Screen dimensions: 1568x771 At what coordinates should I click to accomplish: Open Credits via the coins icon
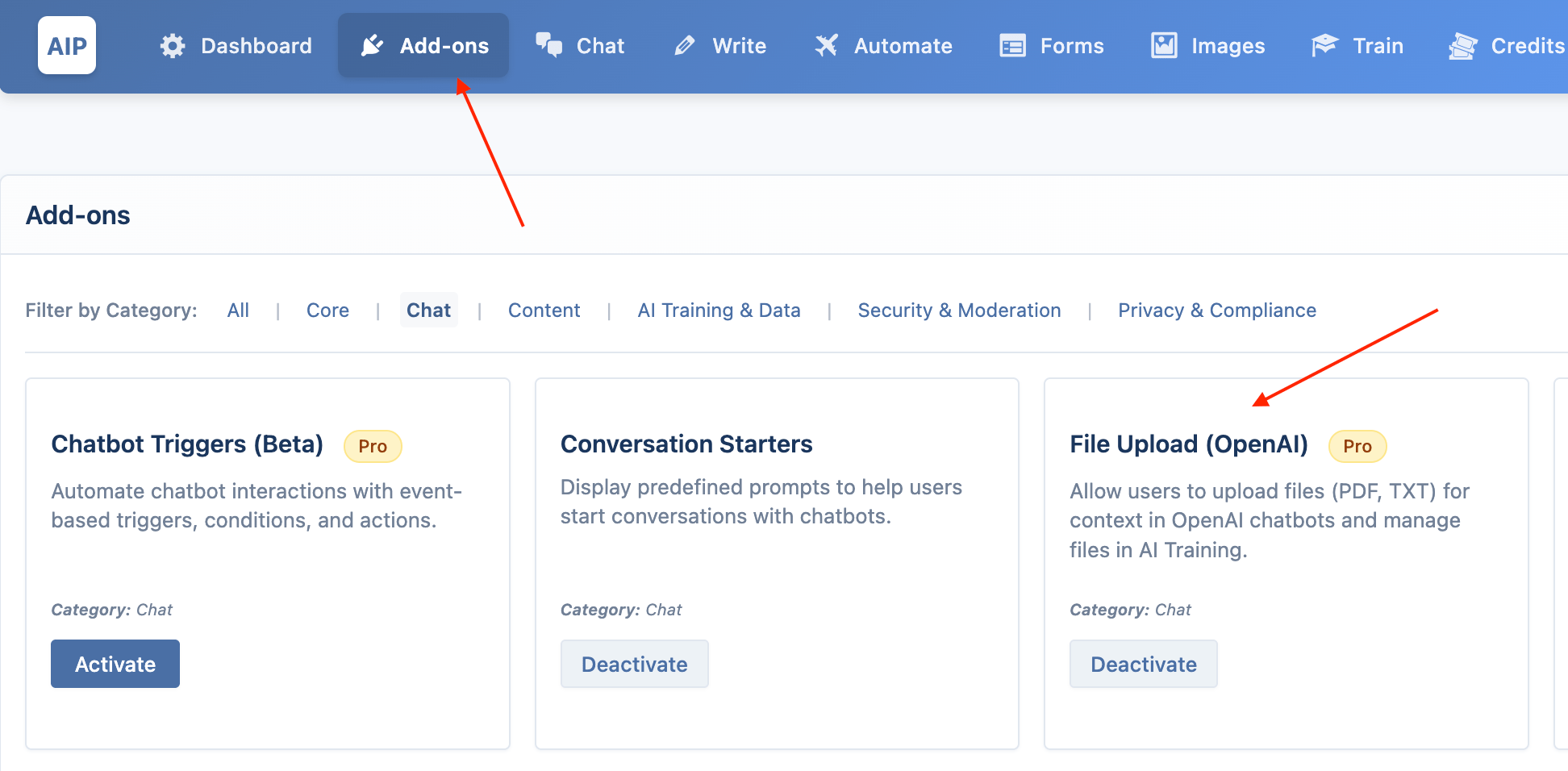pos(1462,46)
